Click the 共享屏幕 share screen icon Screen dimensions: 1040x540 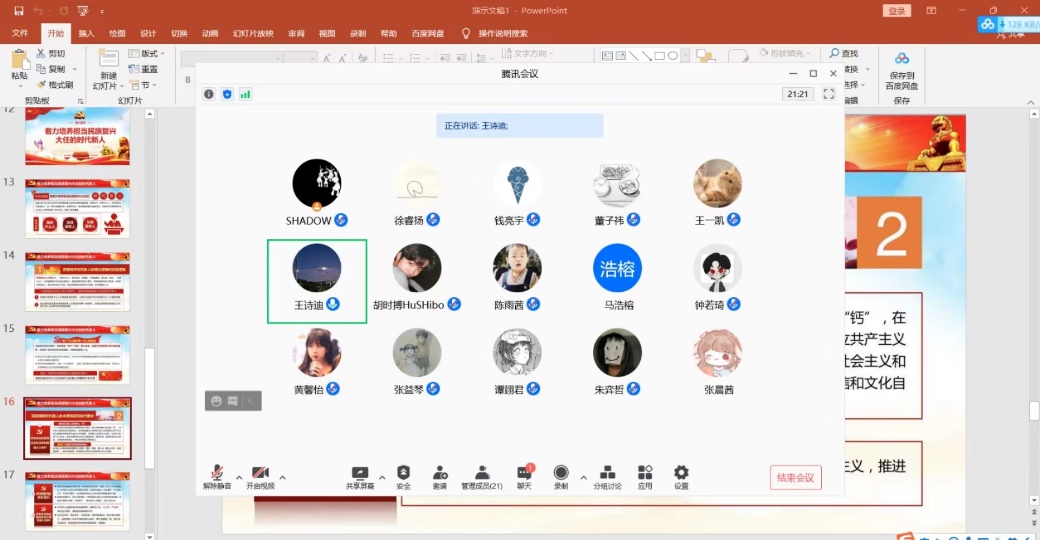tap(360, 473)
